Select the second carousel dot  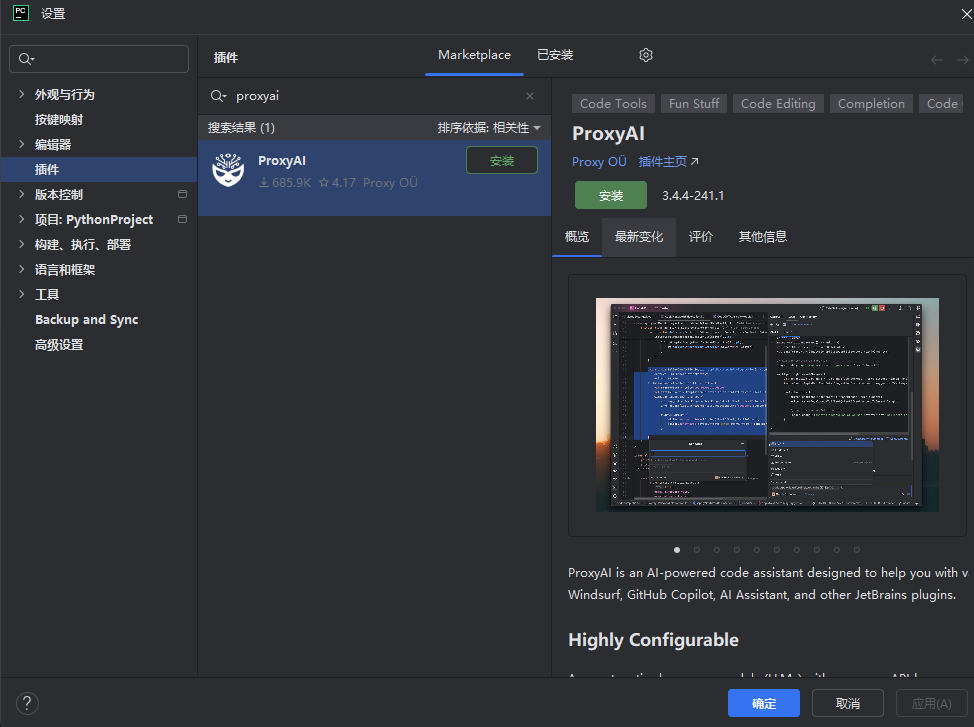[697, 550]
